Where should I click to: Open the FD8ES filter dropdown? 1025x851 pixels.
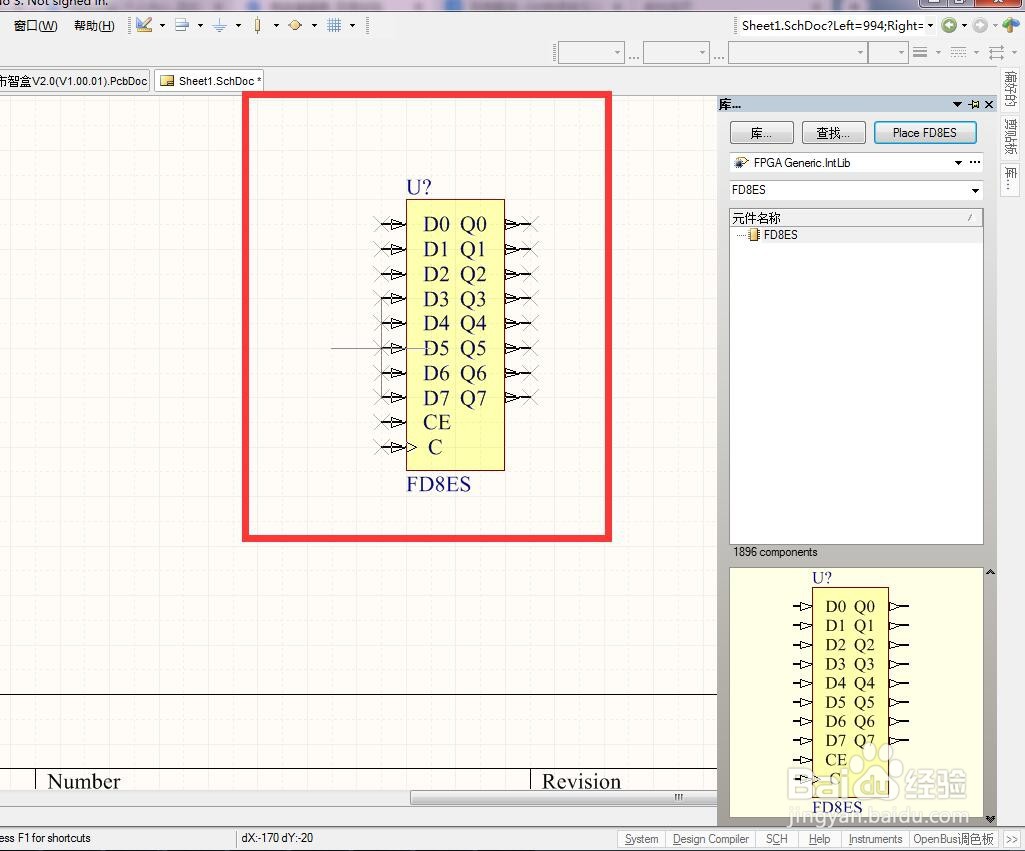[975, 190]
